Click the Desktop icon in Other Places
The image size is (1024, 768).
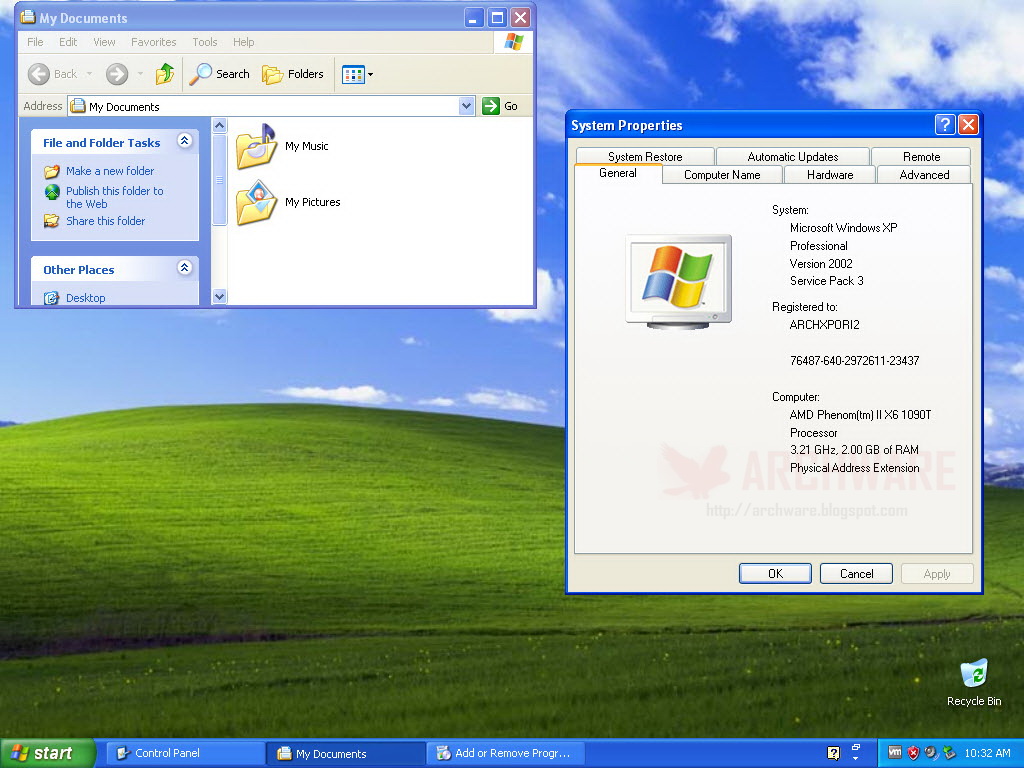[52, 298]
